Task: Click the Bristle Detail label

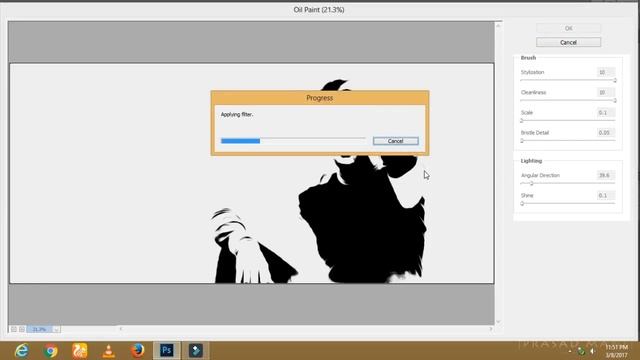Action: pos(535,133)
